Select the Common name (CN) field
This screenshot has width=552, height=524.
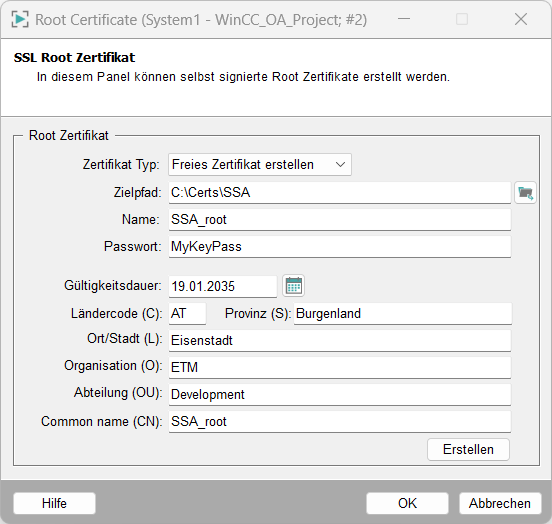tap(340, 422)
